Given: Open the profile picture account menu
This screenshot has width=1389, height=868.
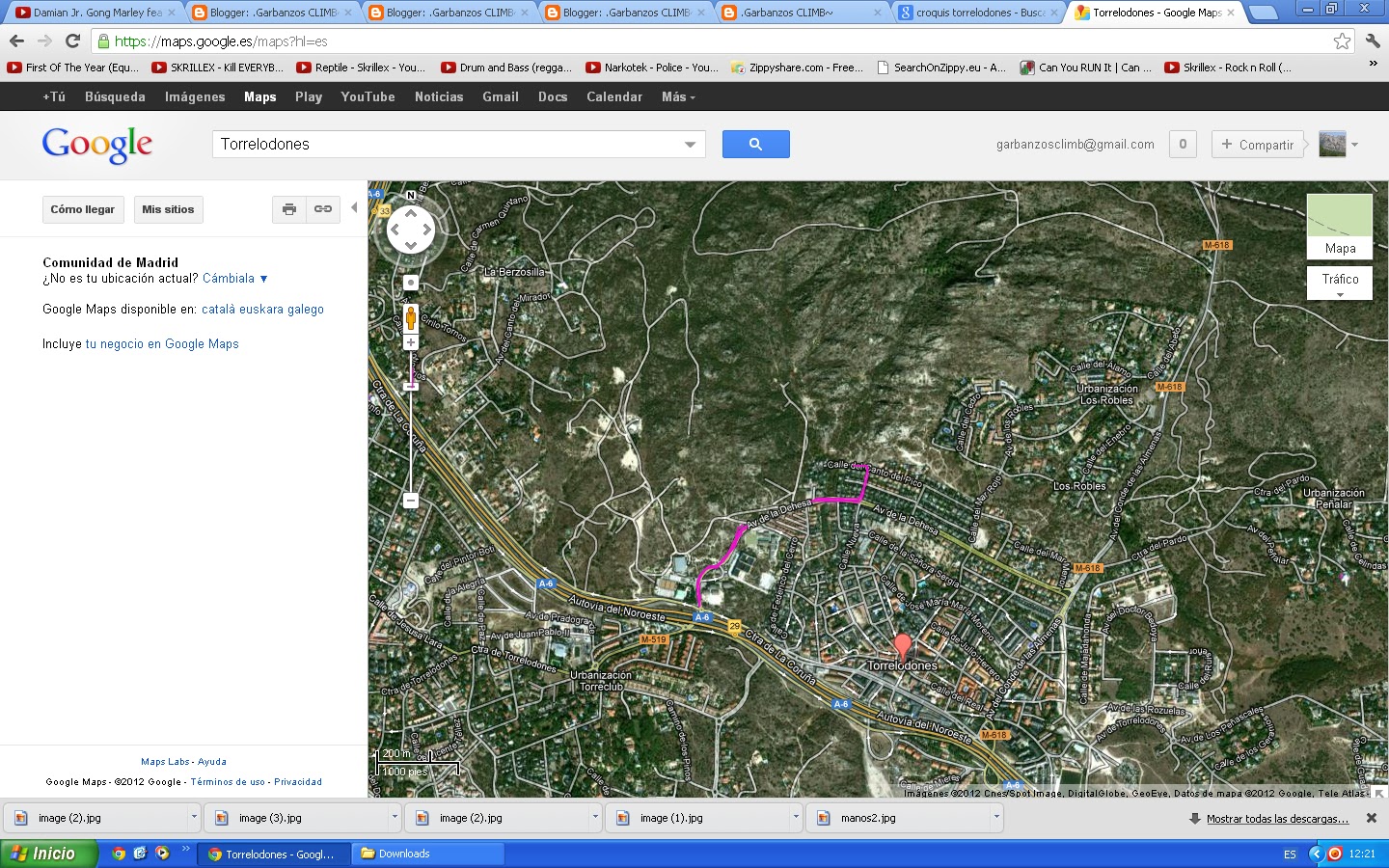Looking at the screenshot, I should (1338, 145).
